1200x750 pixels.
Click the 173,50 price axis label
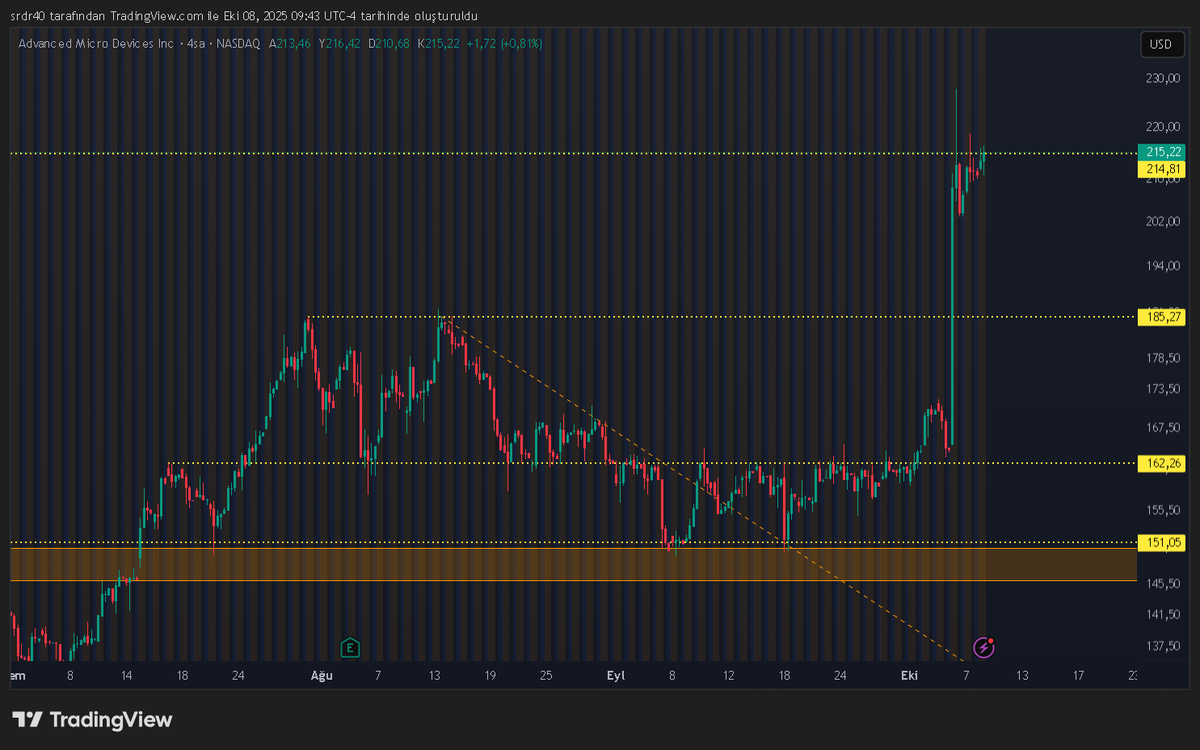click(1163, 389)
